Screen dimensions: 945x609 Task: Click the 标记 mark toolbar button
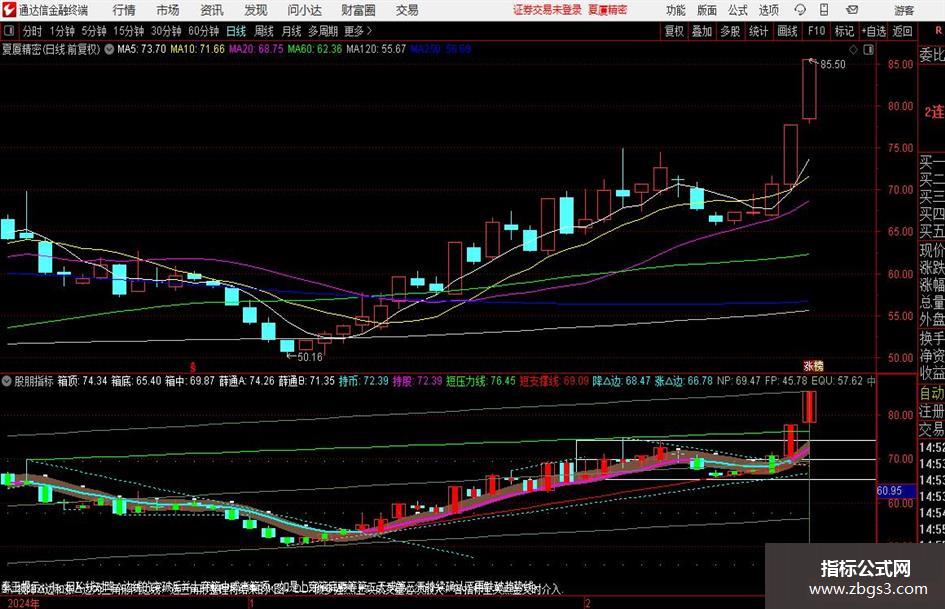click(844, 31)
